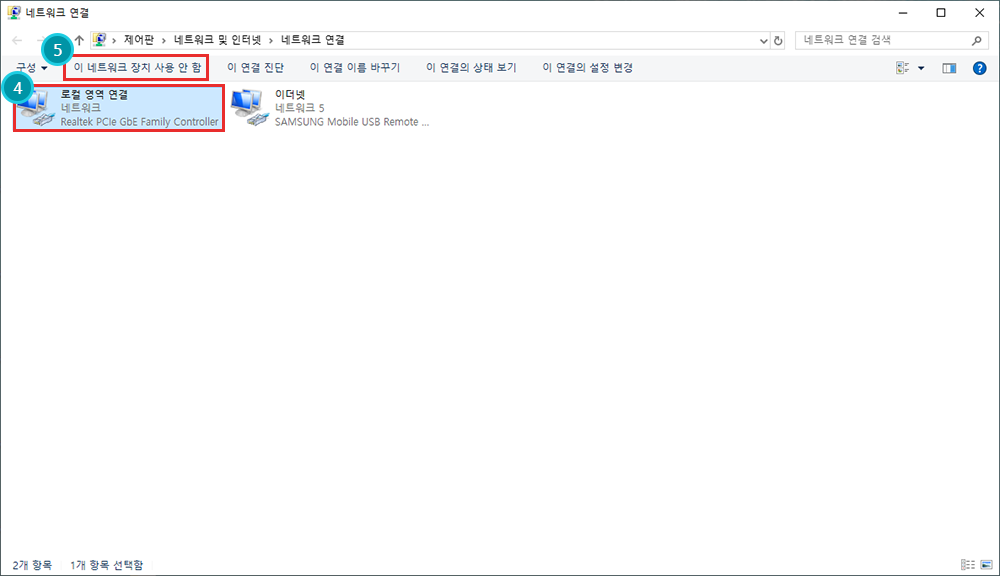The image size is (1000, 576).
Task: Select Realtek PCIe GbE Family Controller text
Action: pyautogui.click(x=140, y=122)
